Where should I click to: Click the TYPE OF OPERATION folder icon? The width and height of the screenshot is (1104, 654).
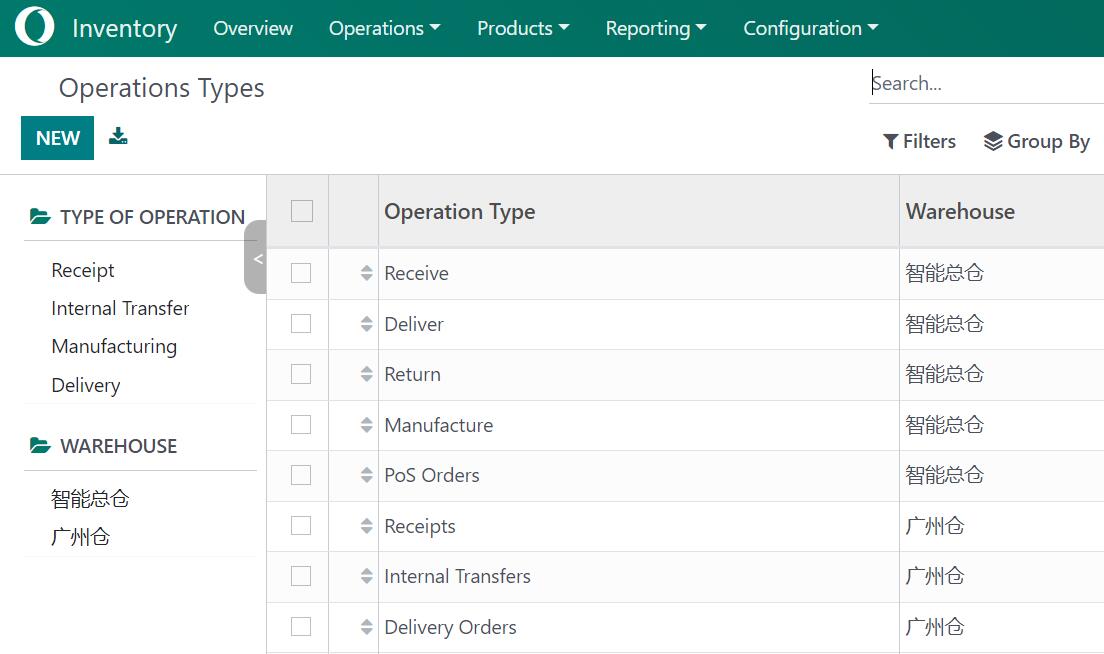40,216
